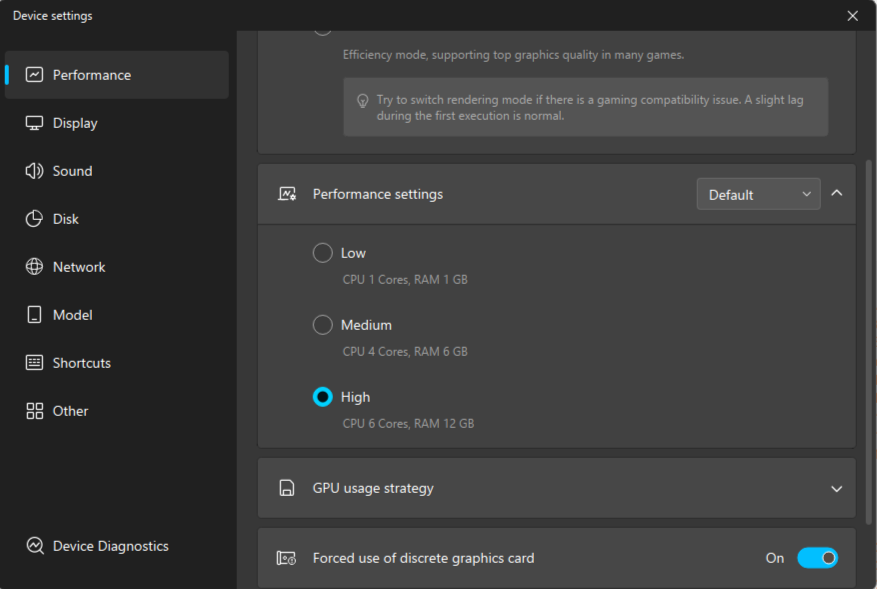This screenshot has width=877, height=589.
Task: Click the Other grid icon
Action: click(35, 411)
